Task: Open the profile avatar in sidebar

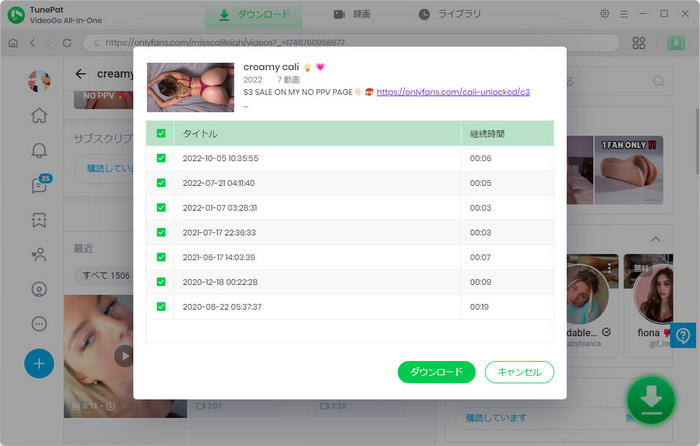Action: click(39, 81)
